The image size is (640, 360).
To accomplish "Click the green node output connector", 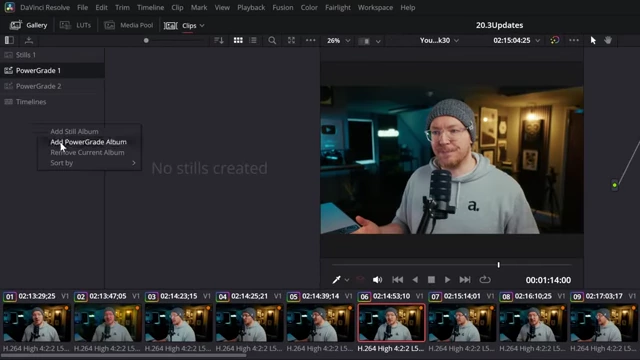I will click(614, 185).
